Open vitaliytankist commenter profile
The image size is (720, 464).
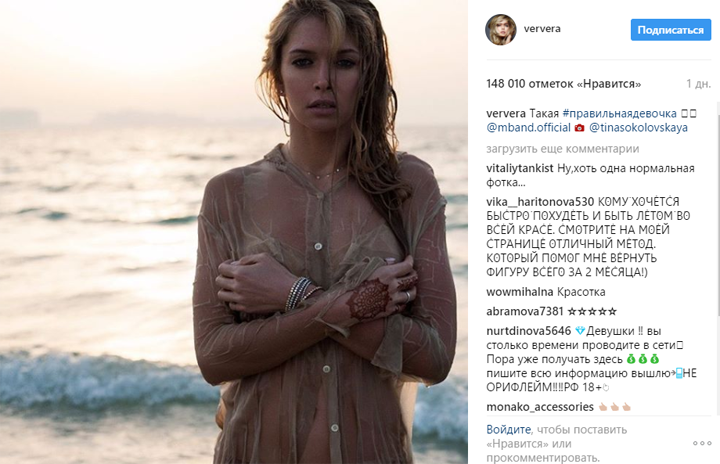(520, 169)
